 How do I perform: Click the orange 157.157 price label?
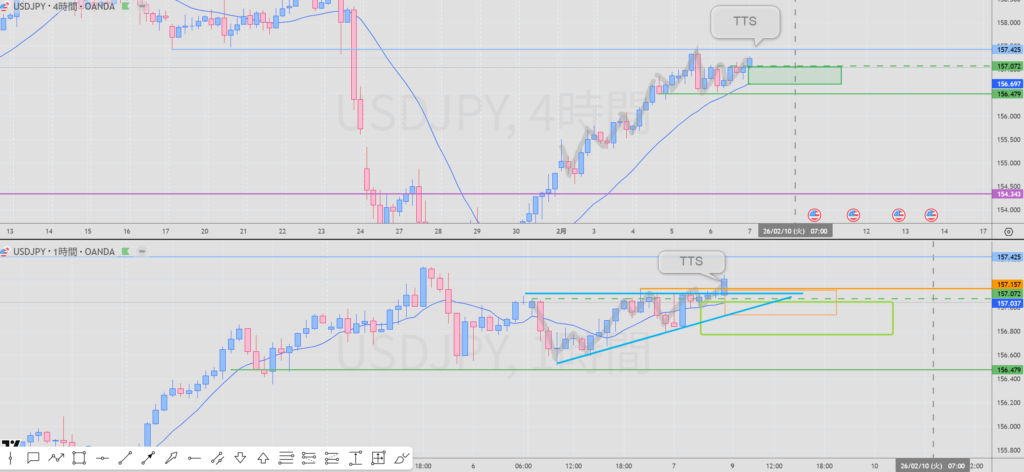coord(1006,285)
